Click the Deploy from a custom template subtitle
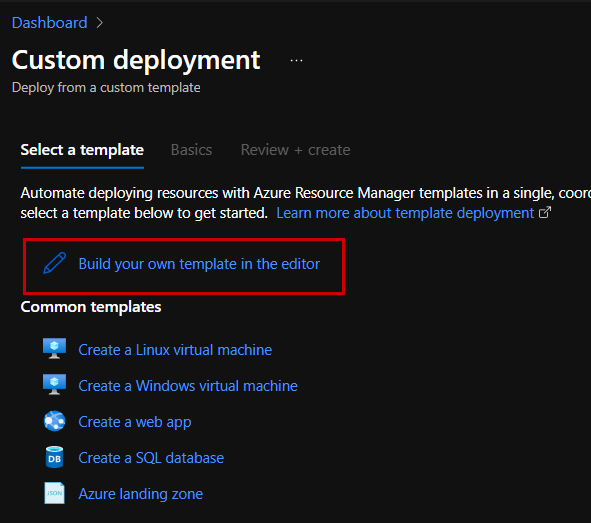This screenshot has width=591, height=523. (106, 88)
